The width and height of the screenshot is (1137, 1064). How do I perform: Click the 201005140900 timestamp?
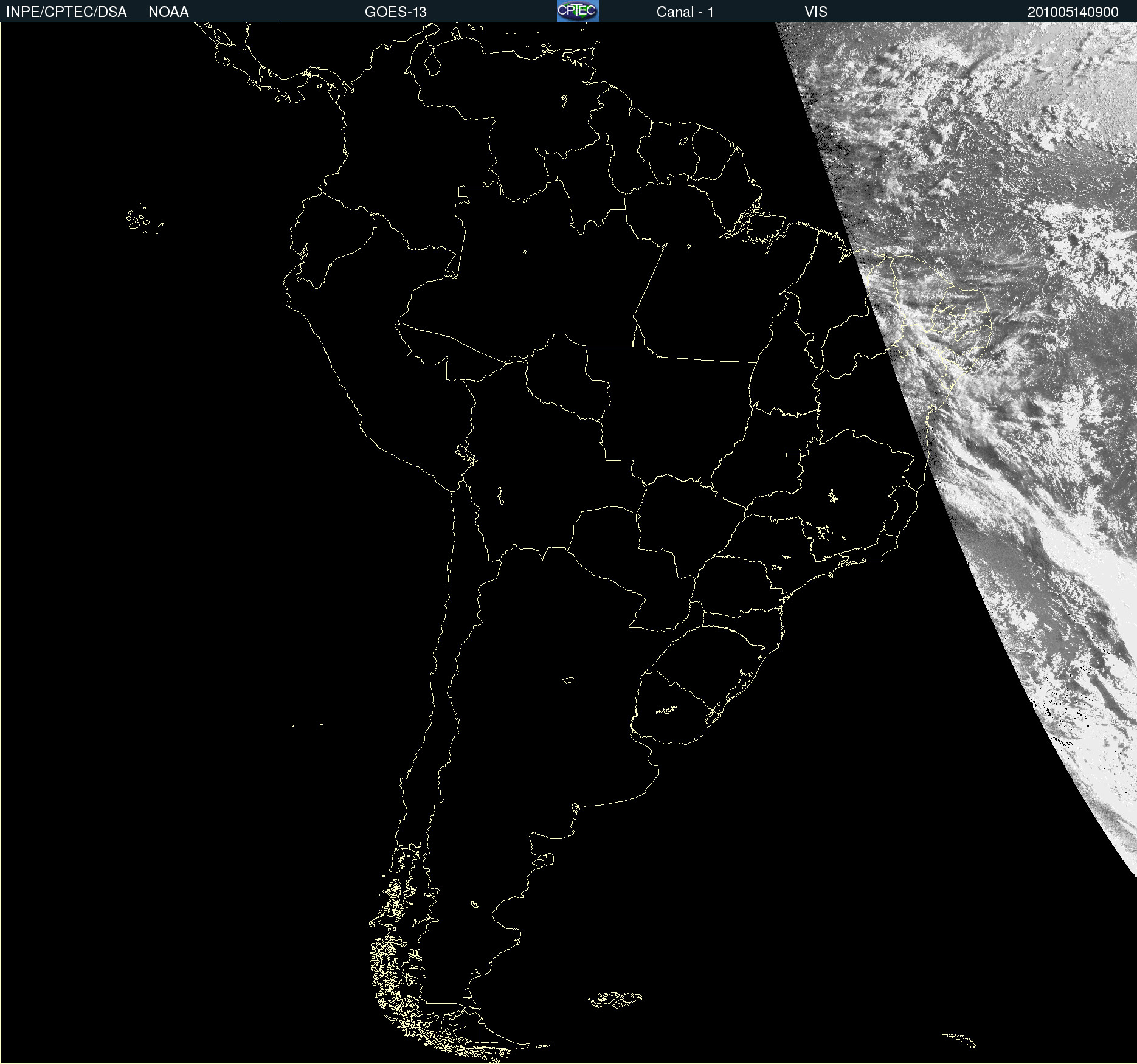tap(1073, 12)
